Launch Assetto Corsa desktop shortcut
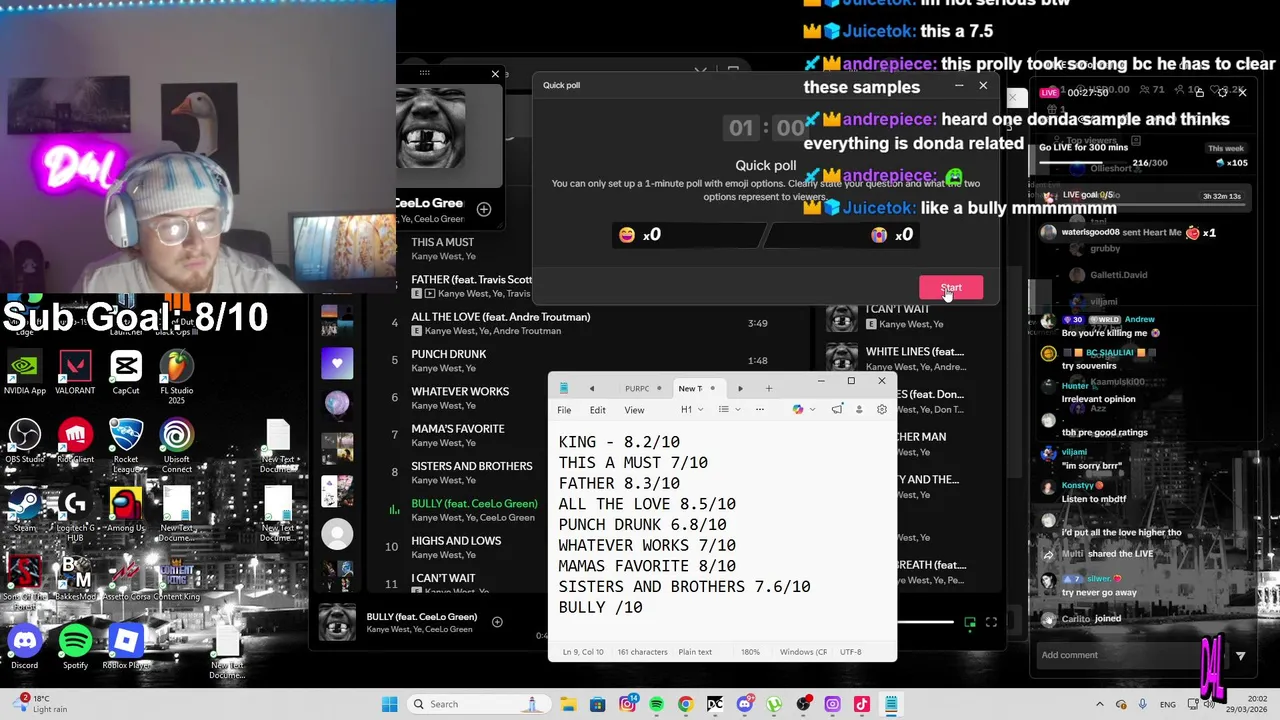The height and width of the screenshot is (720, 1280). click(x=126, y=577)
